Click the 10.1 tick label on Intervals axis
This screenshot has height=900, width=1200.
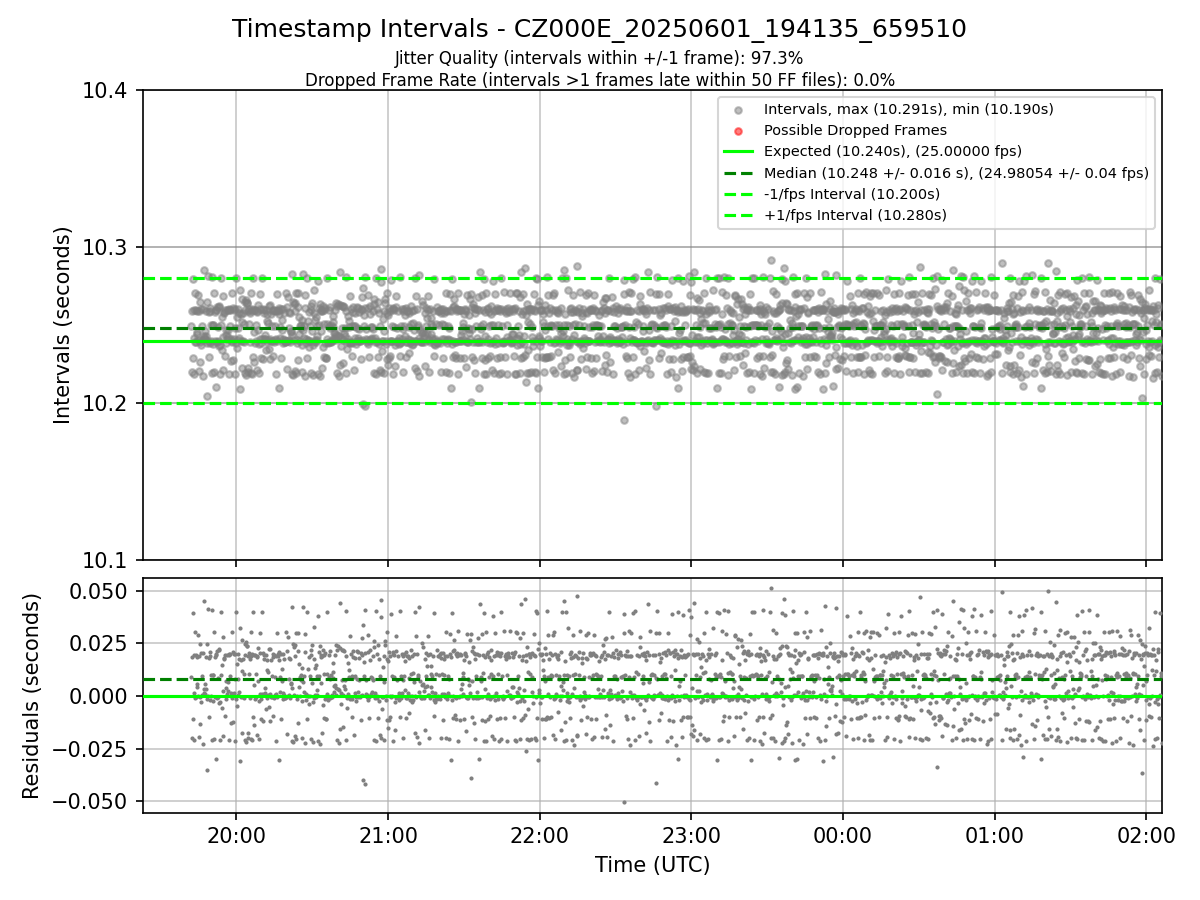click(x=104, y=560)
